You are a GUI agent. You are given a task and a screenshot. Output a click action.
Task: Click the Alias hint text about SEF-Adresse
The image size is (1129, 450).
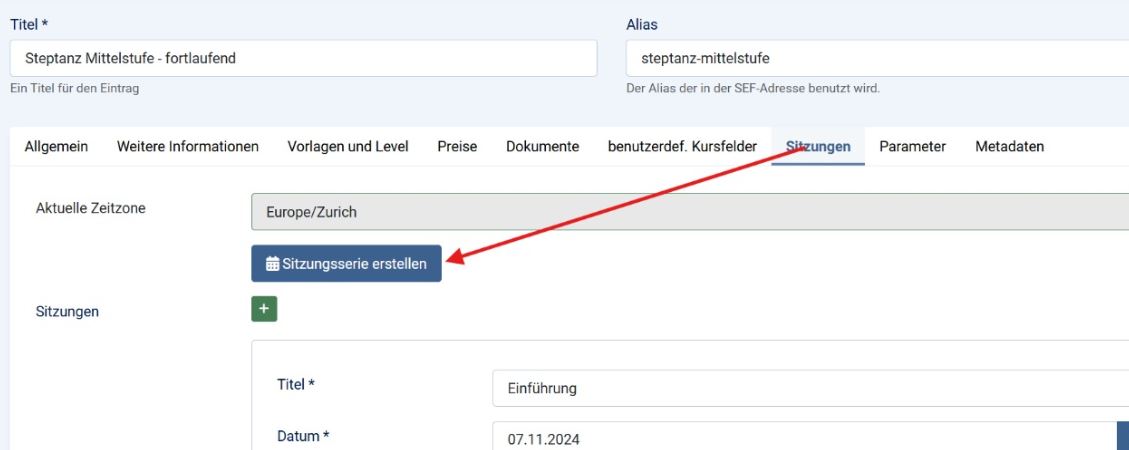coord(753,89)
